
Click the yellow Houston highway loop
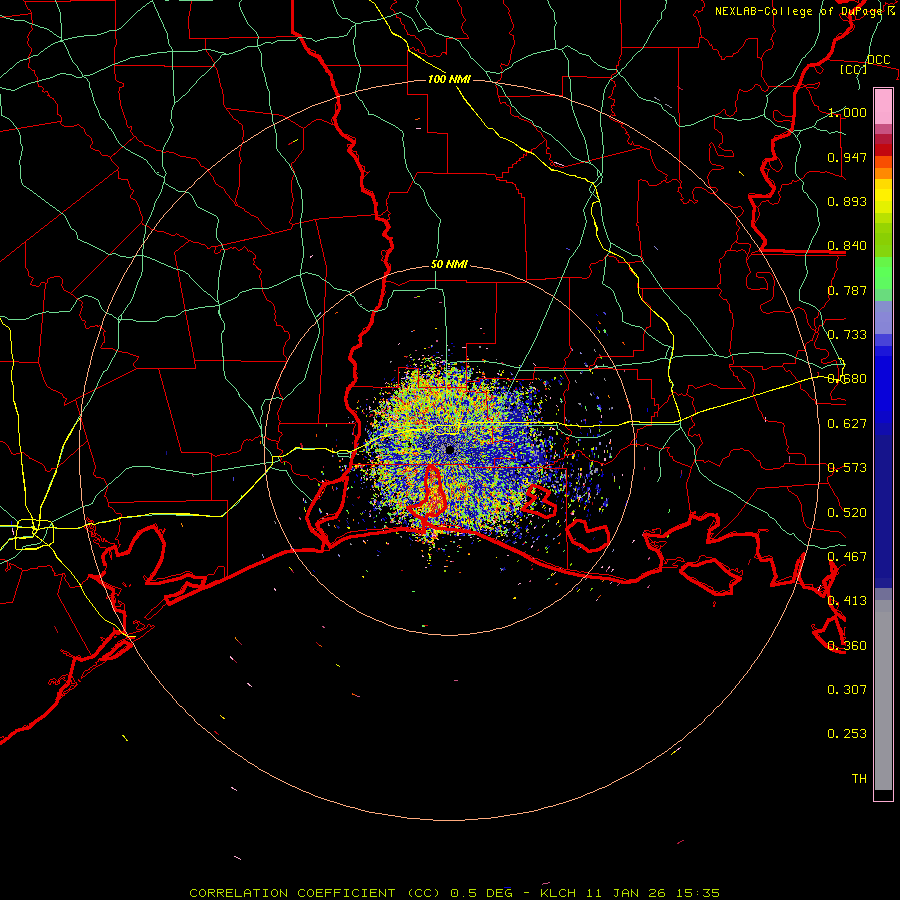pos(34,534)
